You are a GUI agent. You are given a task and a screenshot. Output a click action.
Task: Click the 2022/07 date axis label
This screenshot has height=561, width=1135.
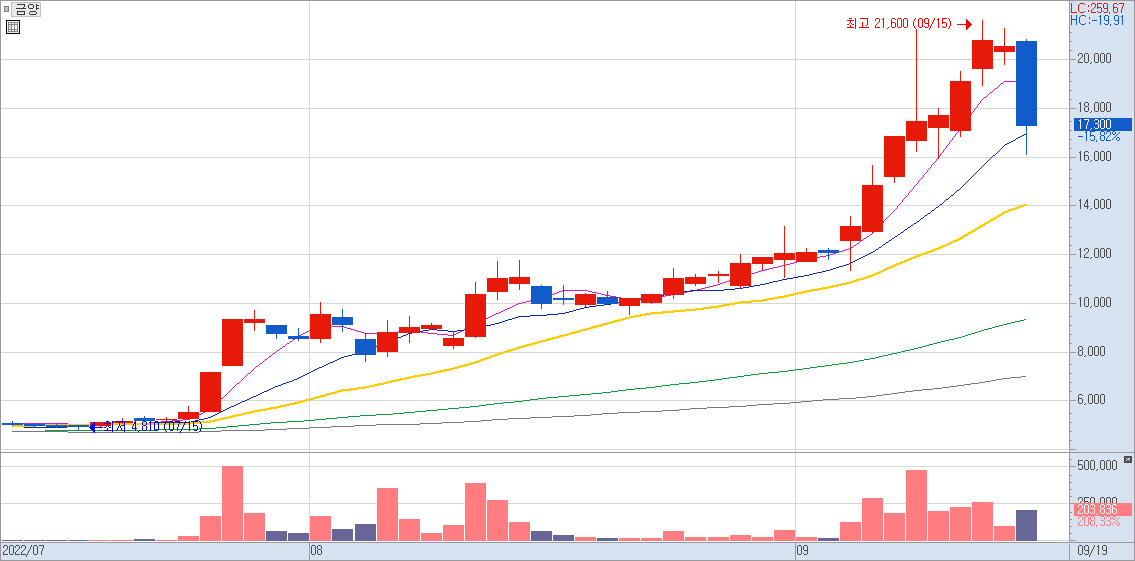23,551
